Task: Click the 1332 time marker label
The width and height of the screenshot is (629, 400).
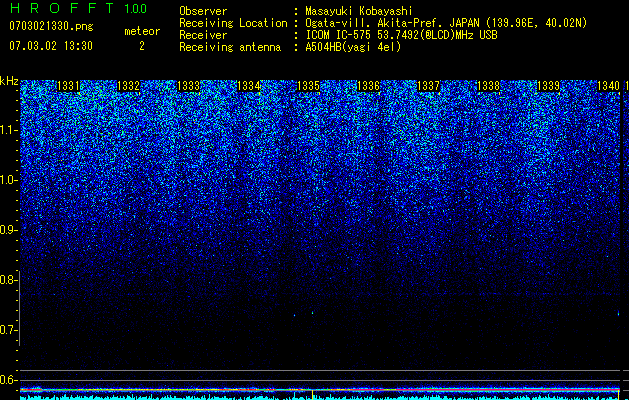Action: pyautogui.click(x=129, y=86)
